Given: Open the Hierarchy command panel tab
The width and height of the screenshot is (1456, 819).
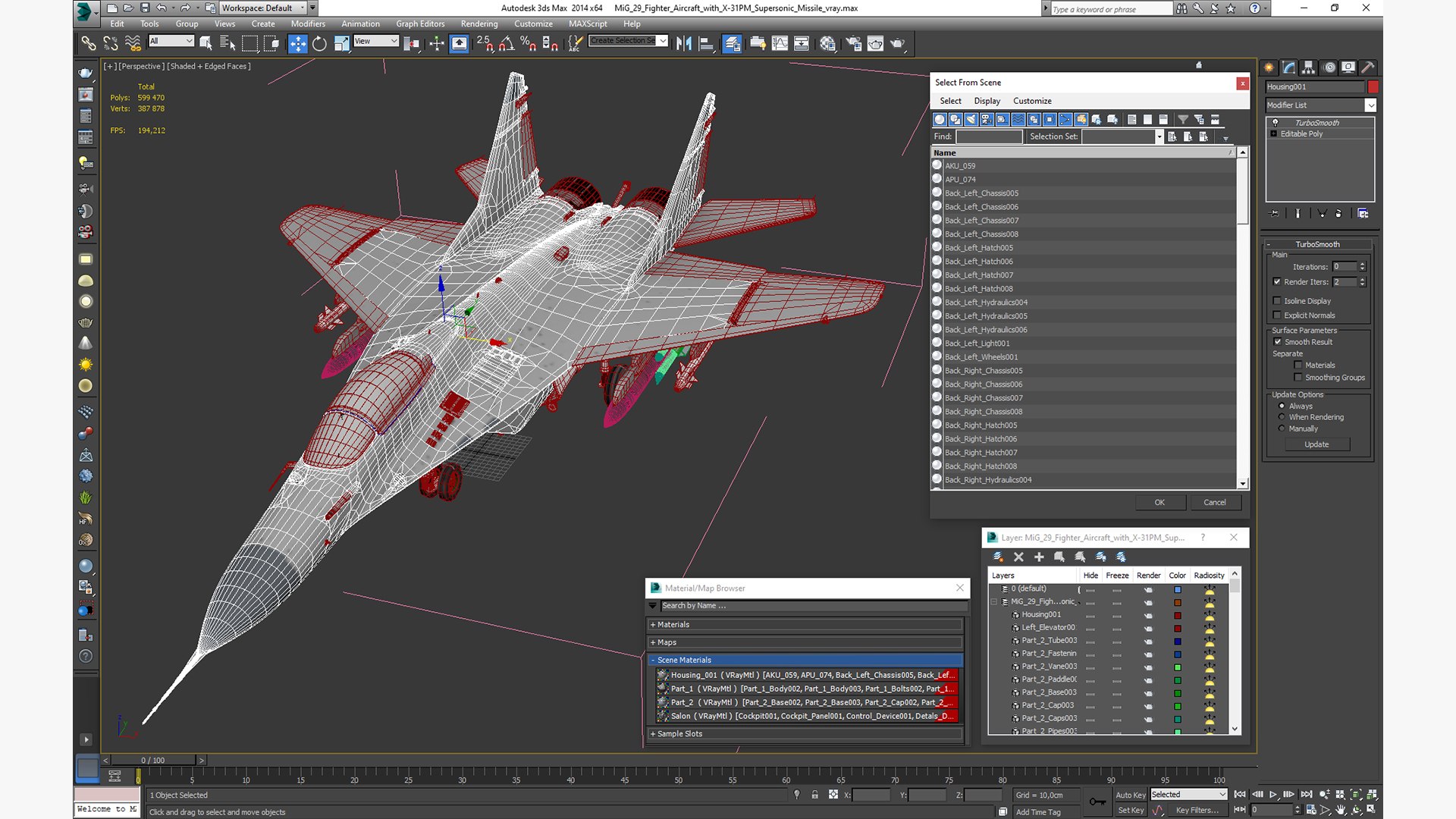Looking at the screenshot, I should point(1309,67).
